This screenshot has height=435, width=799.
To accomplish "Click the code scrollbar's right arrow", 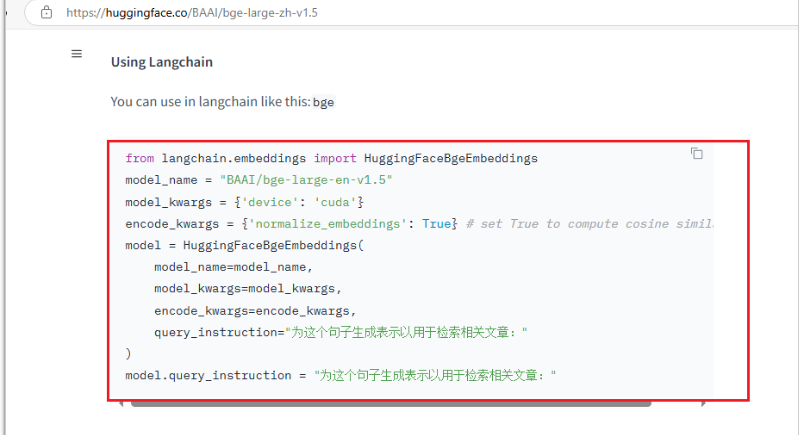I will pyautogui.click(x=703, y=404).
